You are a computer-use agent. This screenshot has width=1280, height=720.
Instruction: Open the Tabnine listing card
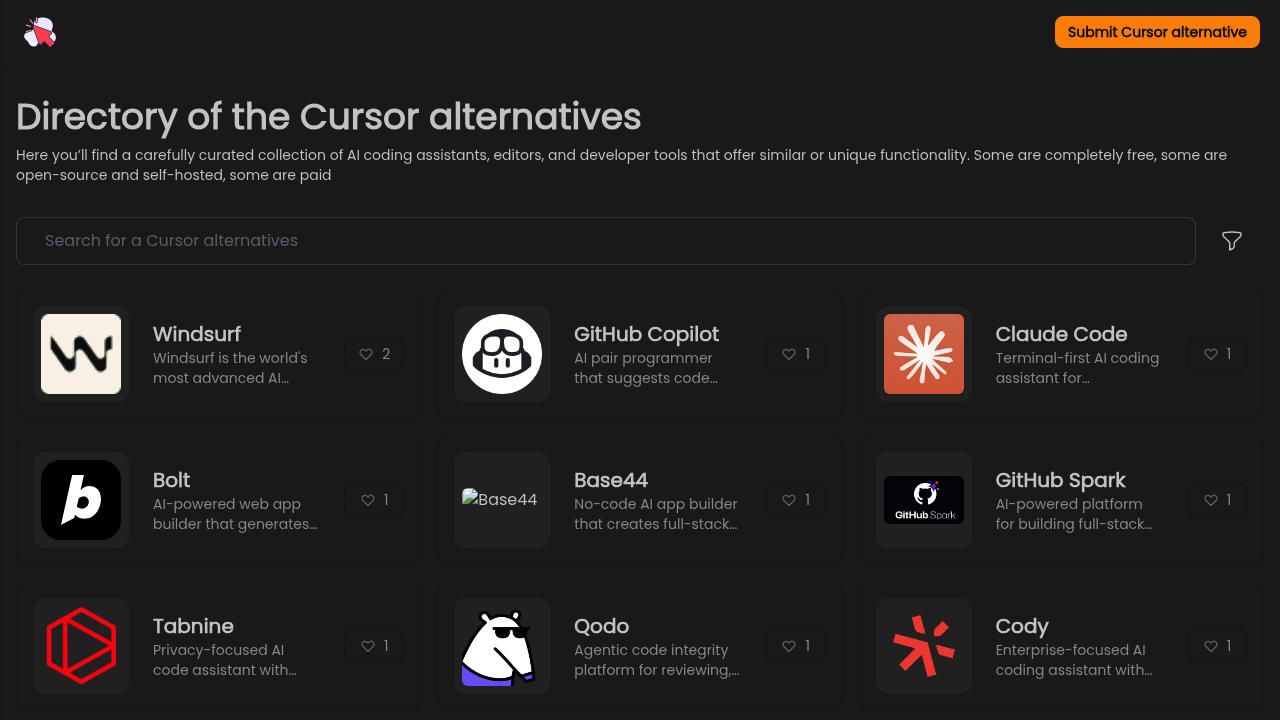(218, 646)
